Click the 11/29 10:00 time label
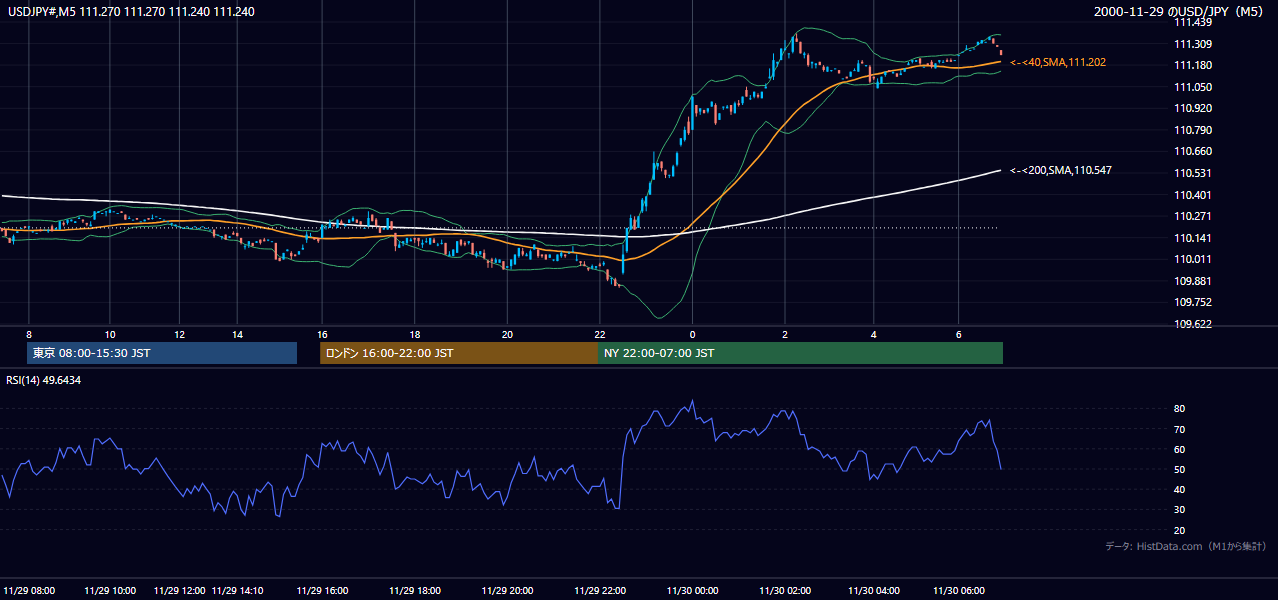Viewport: 1278px width, 600px height. point(110,591)
